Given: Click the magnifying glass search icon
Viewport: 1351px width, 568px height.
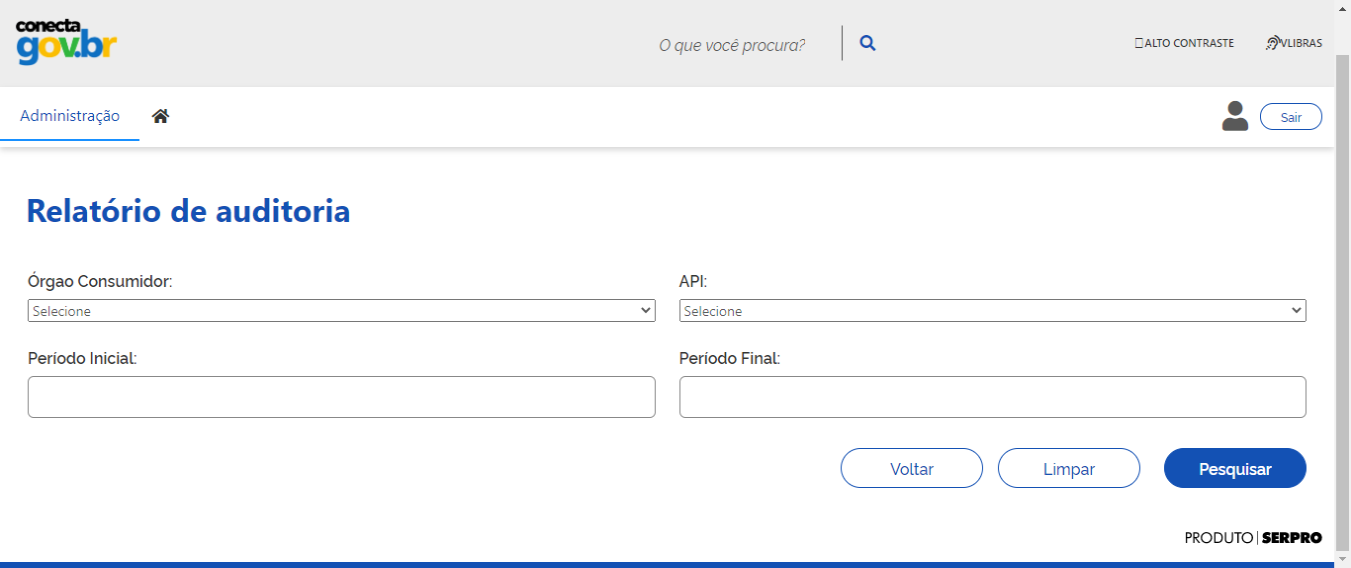Looking at the screenshot, I should tap(868, 44).
